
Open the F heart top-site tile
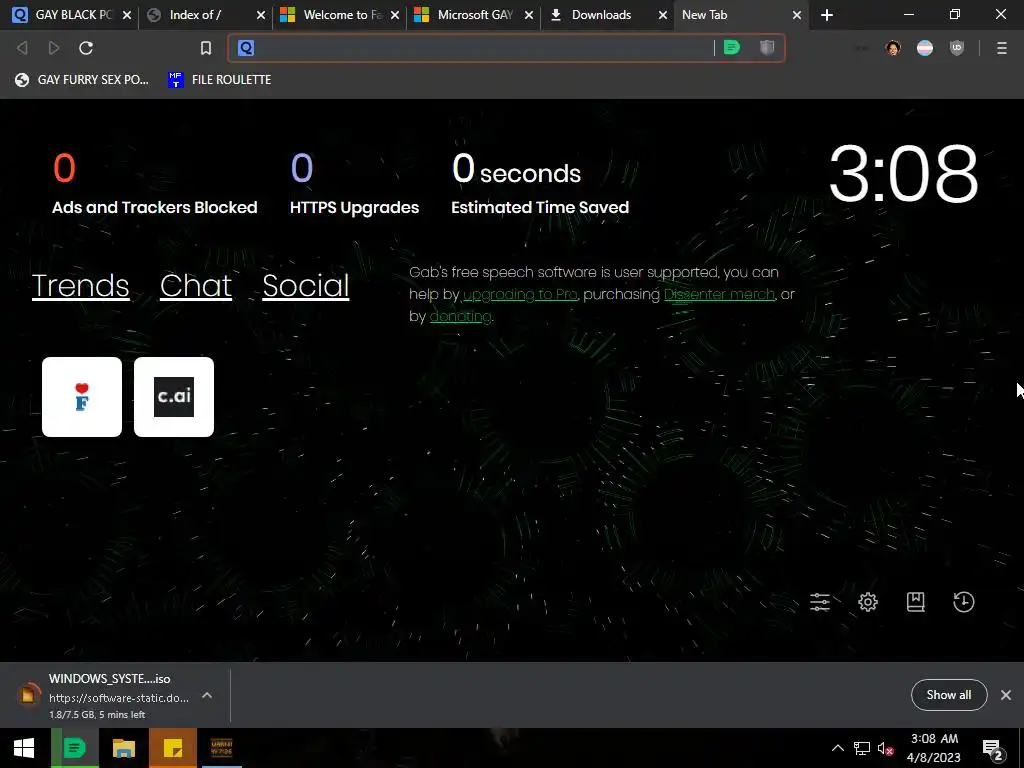point(82,396)
